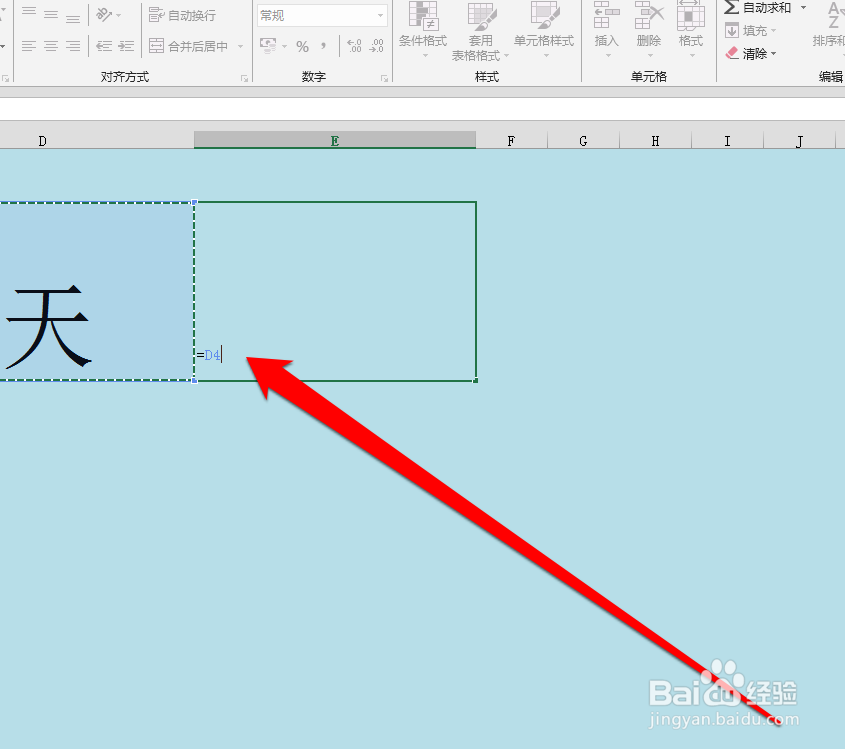Click the text orientation icon
Viewport: 845px width, 749px height.
(103, 15)
